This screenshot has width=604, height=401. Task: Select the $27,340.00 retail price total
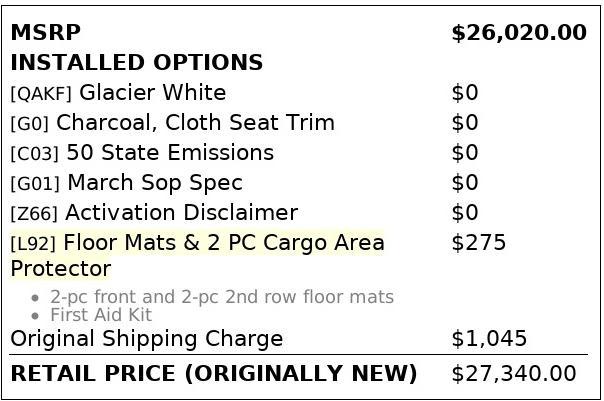point(513,374)
